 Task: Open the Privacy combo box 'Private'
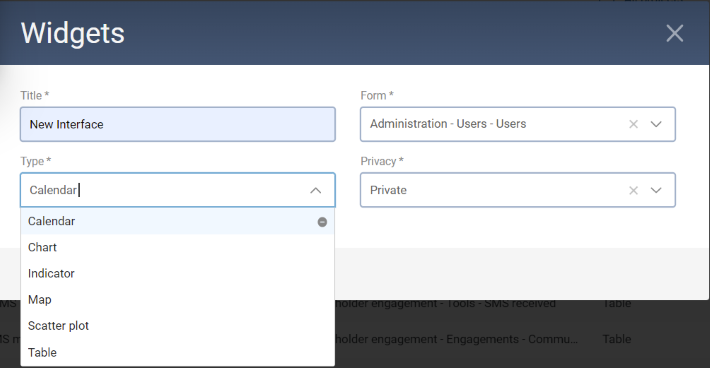(518, 190)
